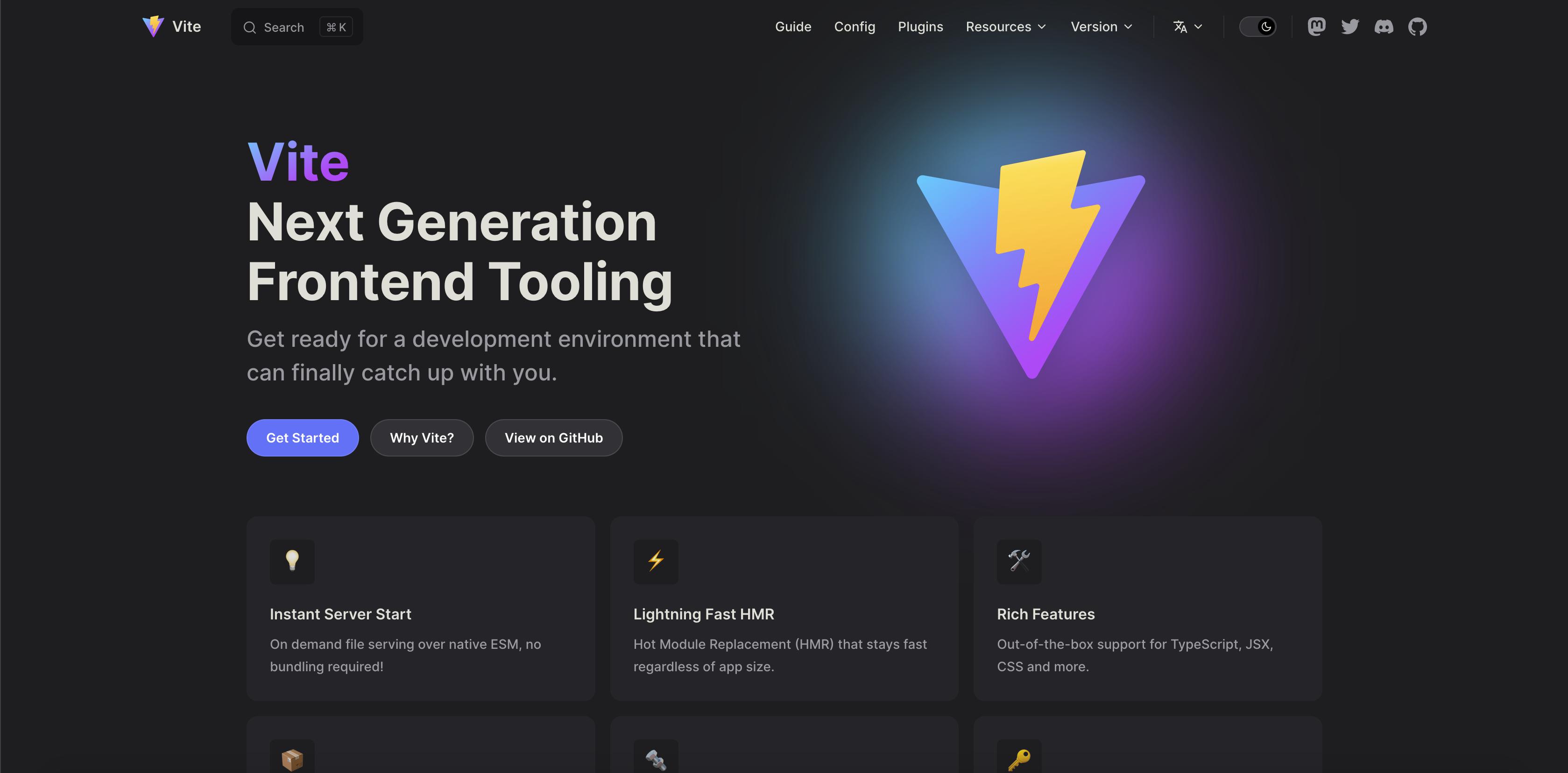Viewport: 1568px width, 773px height.
Task: Click the lightning bolt icon on Lightning Fast HMR card
Action: click(656, 561)
